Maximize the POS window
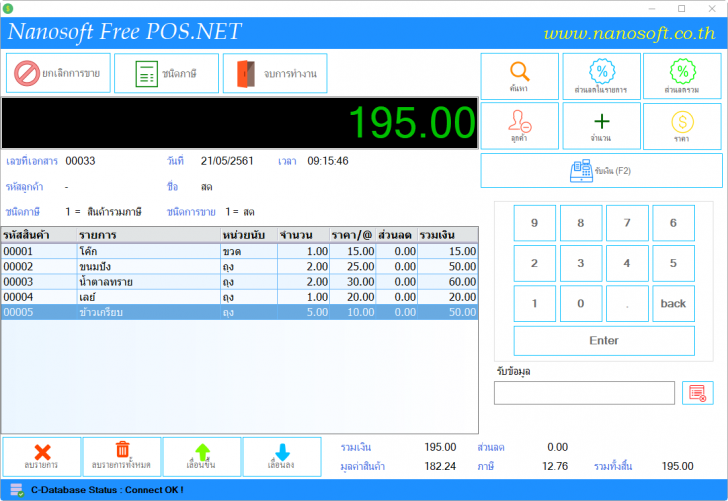The image size is (728, 501). pos(682,8)
